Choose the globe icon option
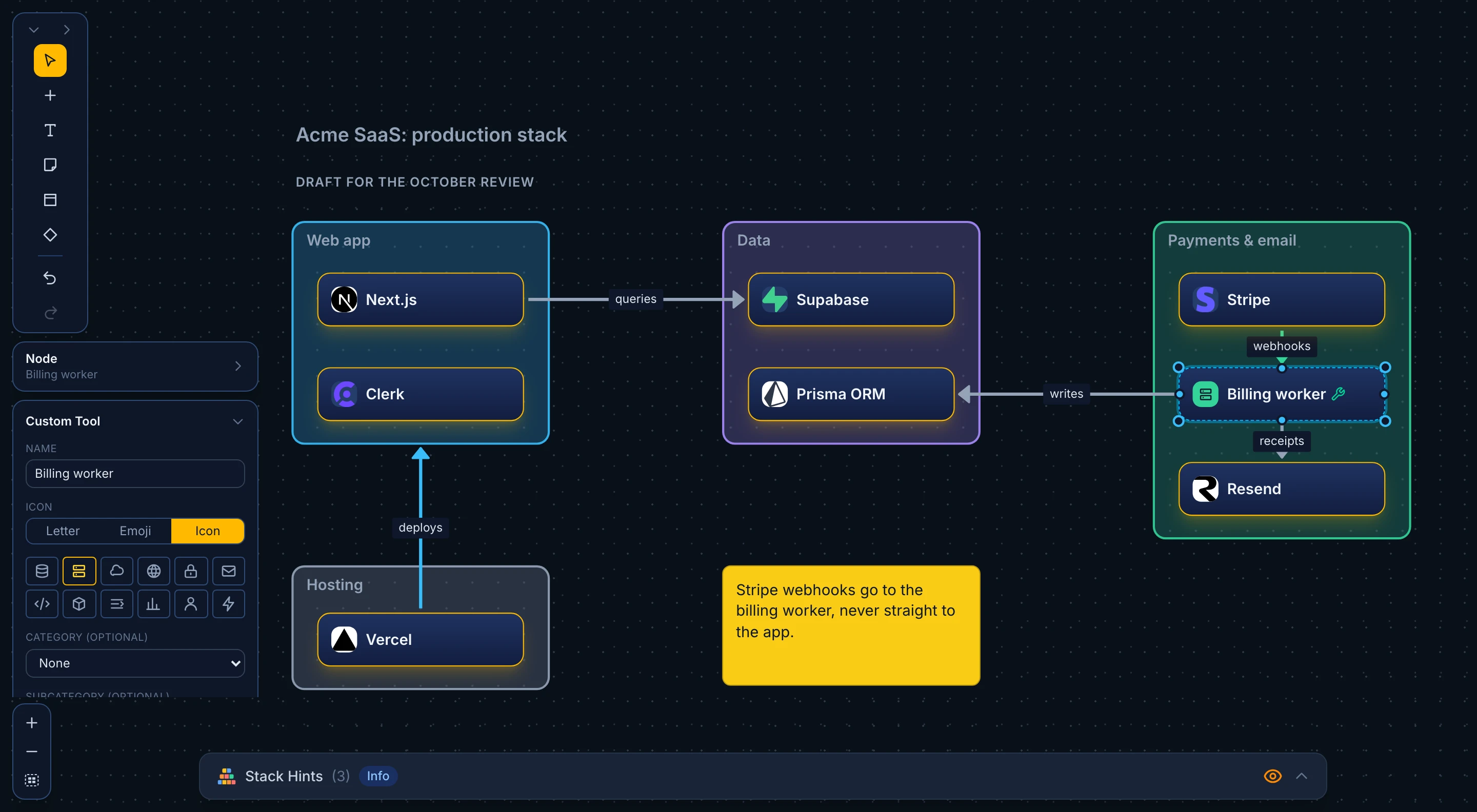This screenshot has width=1477, height=812. point(154,571)
